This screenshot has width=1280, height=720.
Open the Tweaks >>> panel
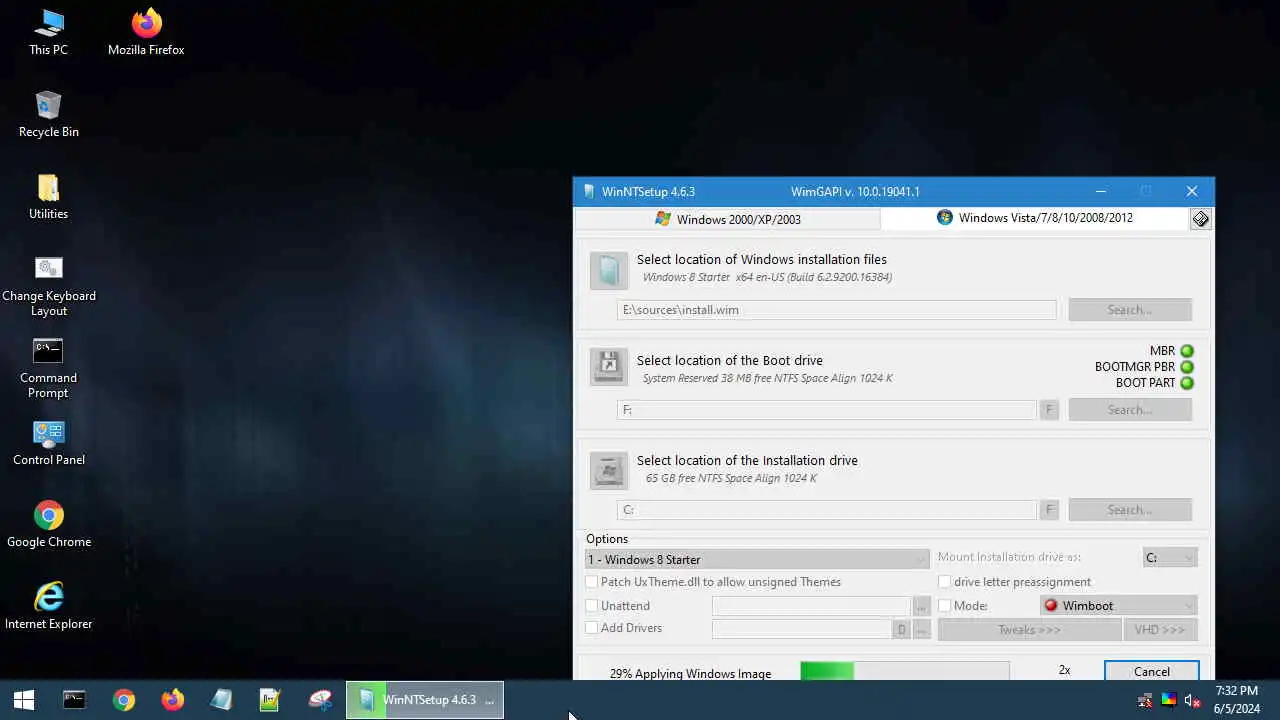point(1029,630)
